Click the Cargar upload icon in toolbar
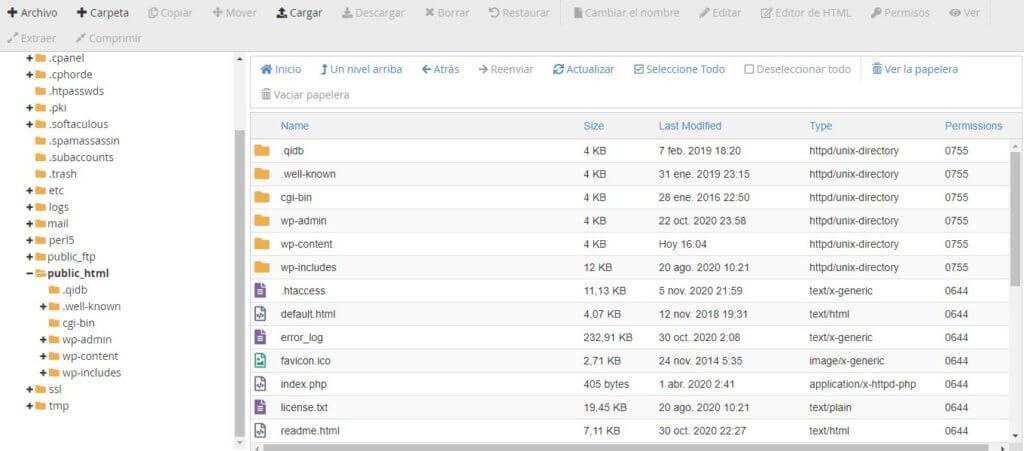The image size is (1024, 451). point(282,13)
